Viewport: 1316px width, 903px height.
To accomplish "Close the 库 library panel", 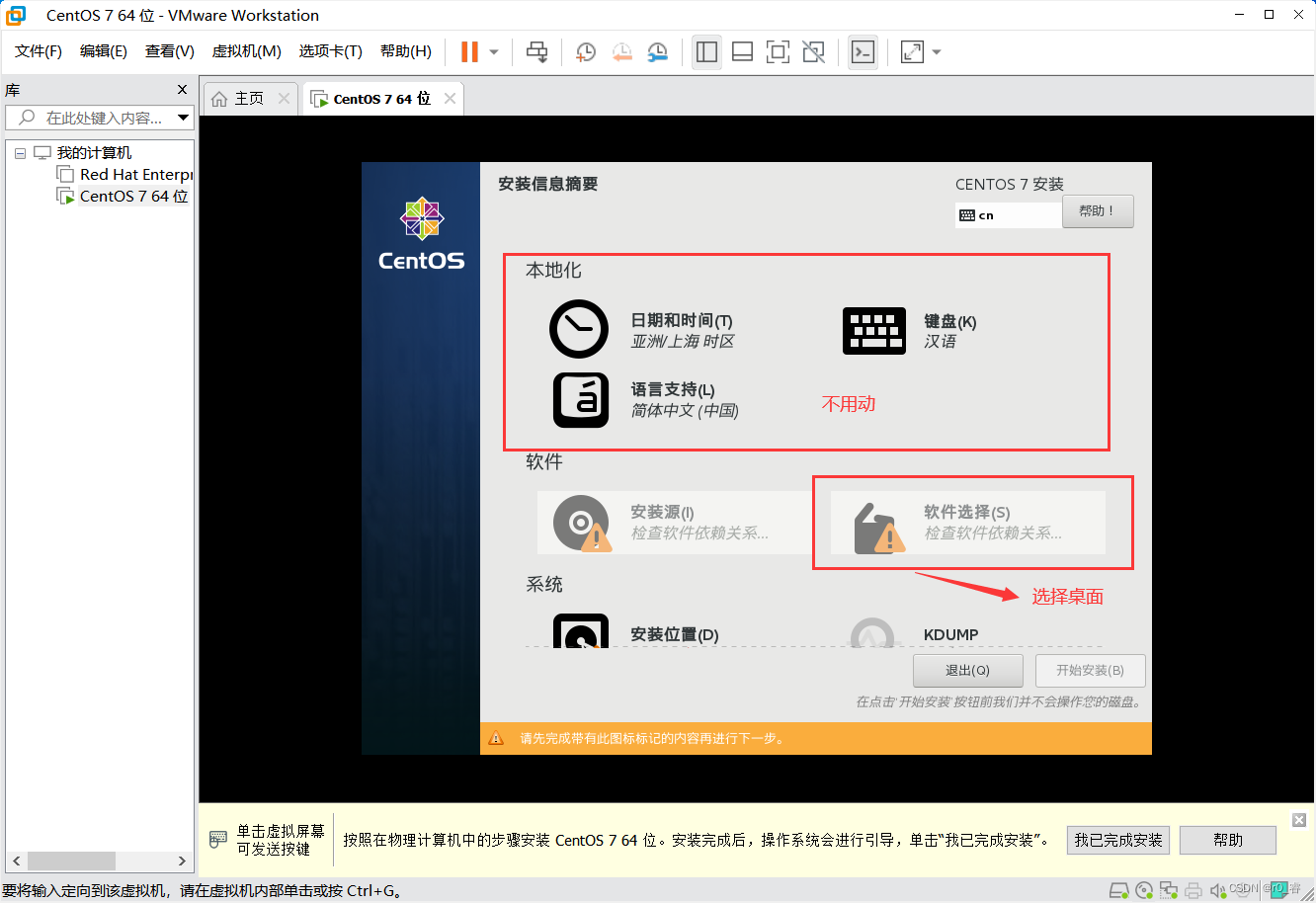I will [182, 90].
